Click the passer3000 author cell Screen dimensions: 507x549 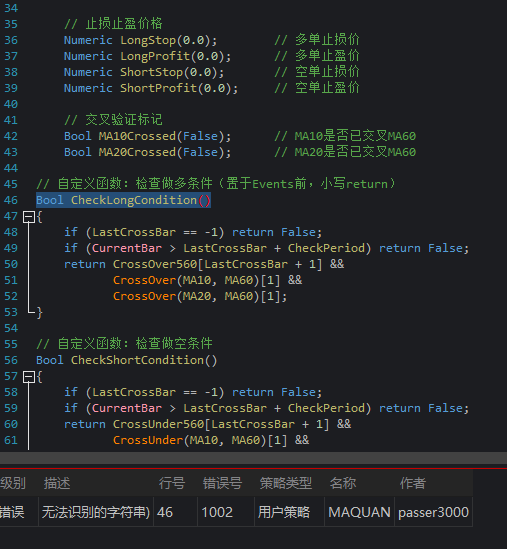[433, 512]
